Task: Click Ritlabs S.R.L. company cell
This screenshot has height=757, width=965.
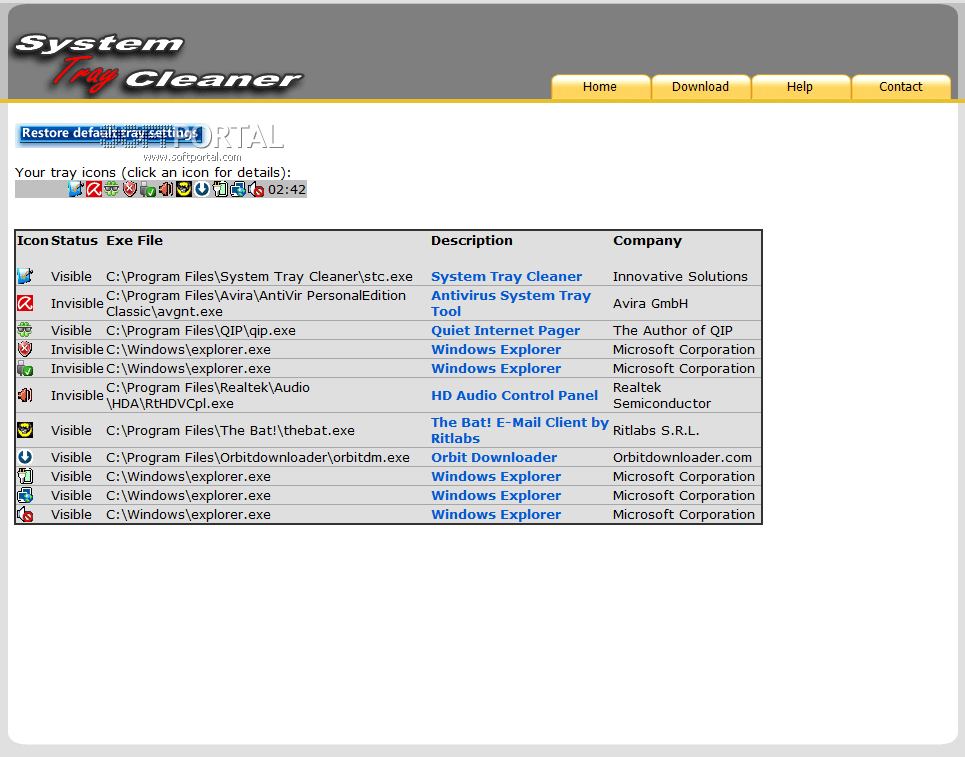Action: (656, 430)
